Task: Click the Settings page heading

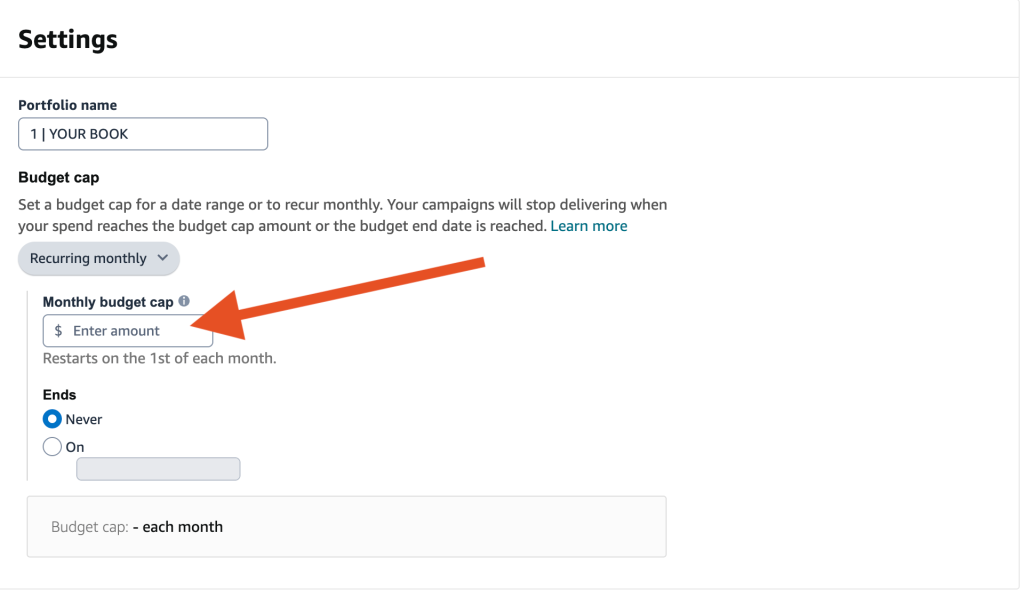Action: pyautogui.click(x=68, y=39)
